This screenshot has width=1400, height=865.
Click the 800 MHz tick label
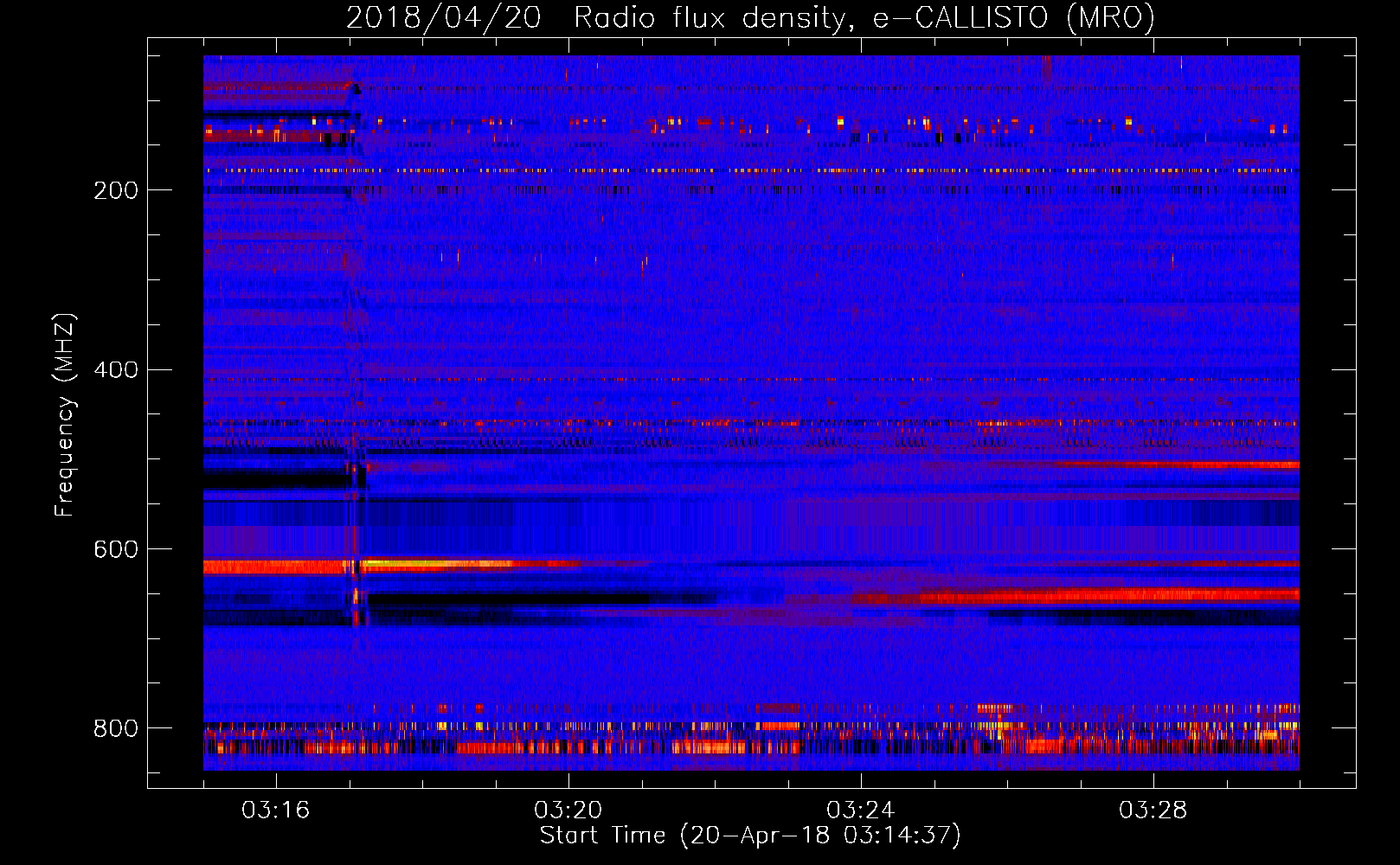(116, 728)
